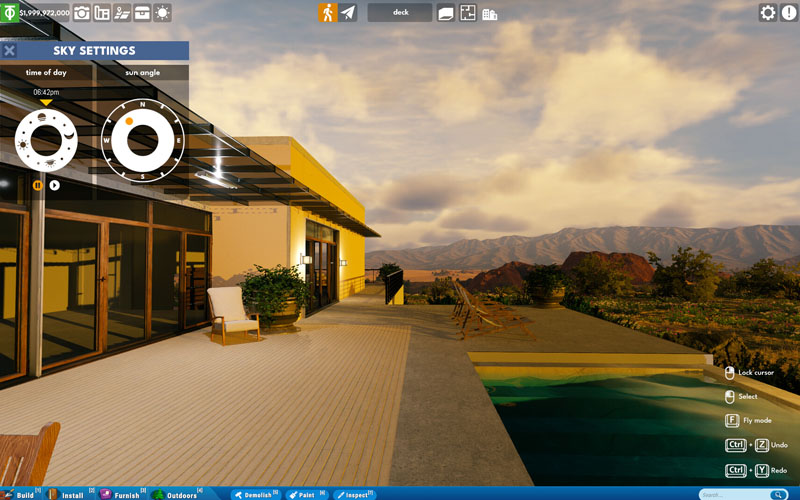Pause the time of day animation

[38, 185]
